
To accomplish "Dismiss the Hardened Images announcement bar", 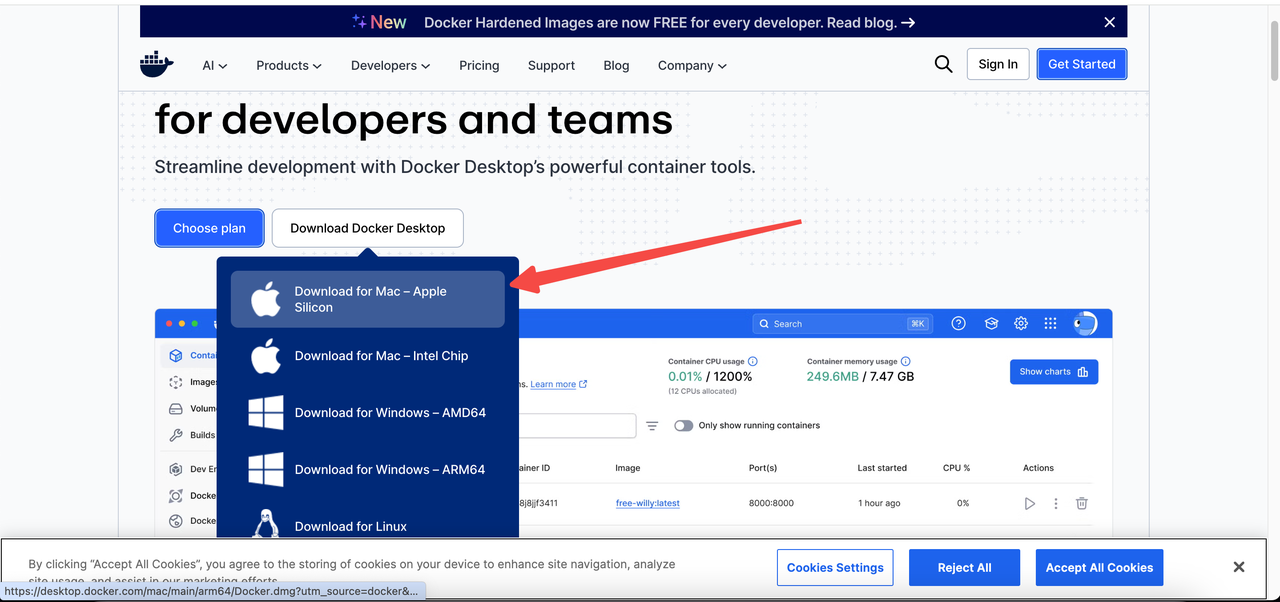I will pos(1109,22).
